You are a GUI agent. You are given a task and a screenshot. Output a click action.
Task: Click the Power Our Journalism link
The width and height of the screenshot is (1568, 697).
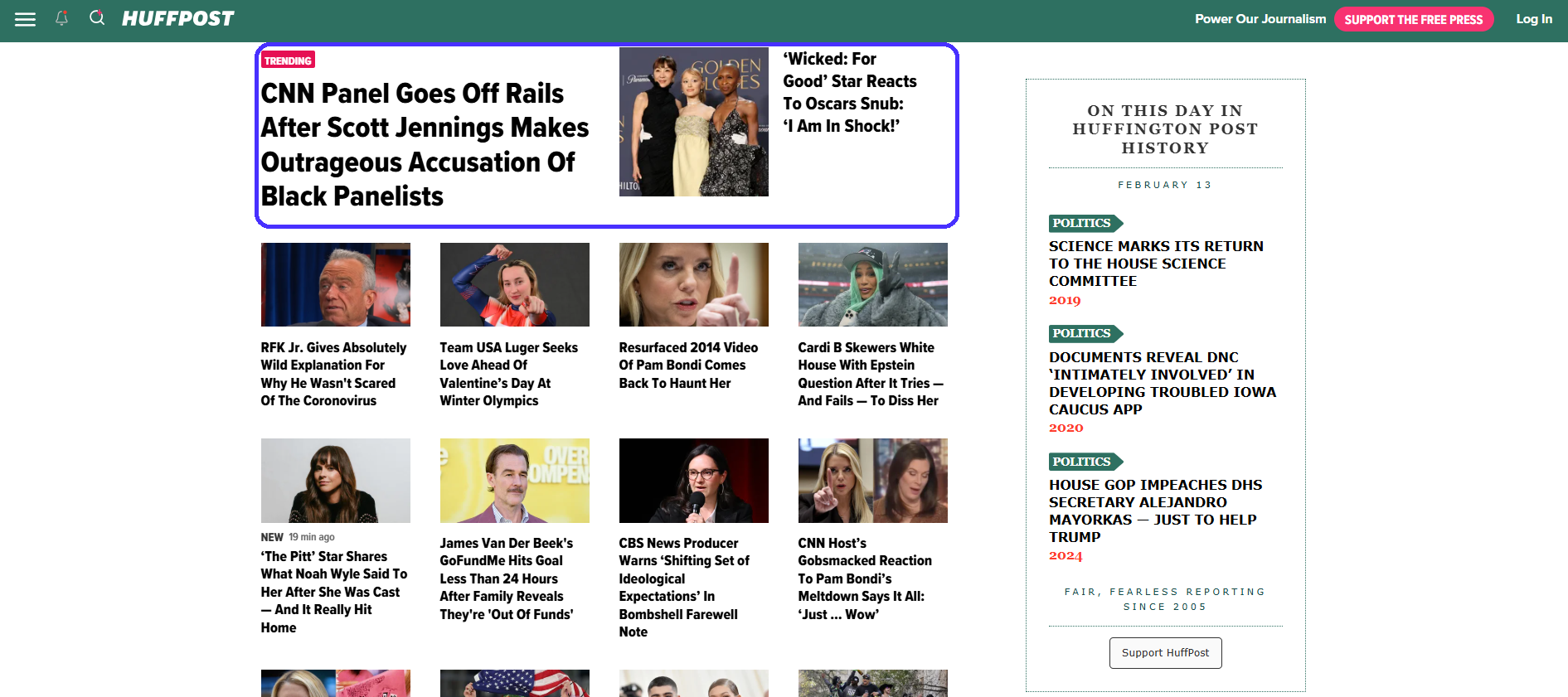coord(1260,19)
